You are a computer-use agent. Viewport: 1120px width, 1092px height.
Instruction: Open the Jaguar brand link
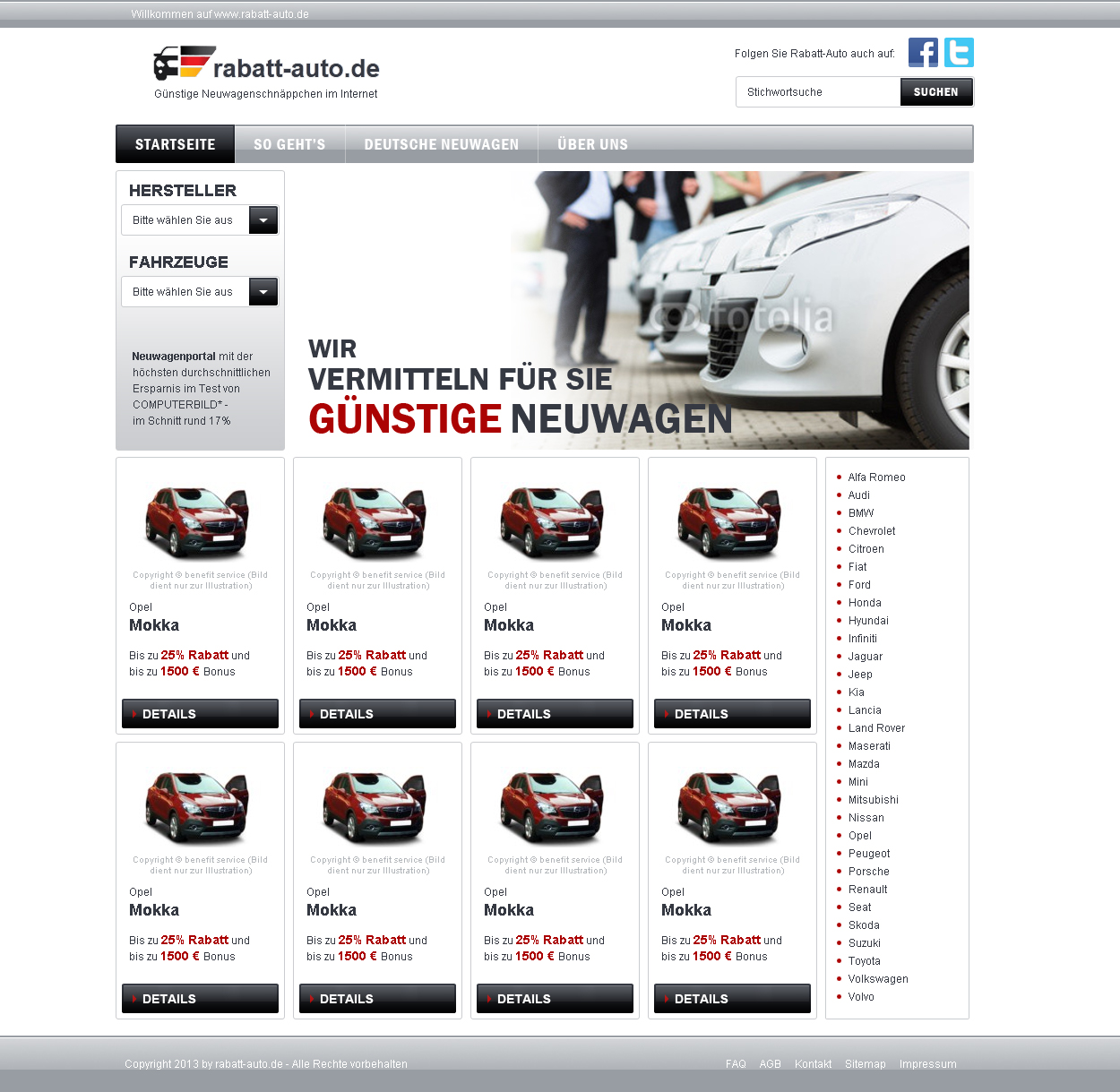[866, 657]
